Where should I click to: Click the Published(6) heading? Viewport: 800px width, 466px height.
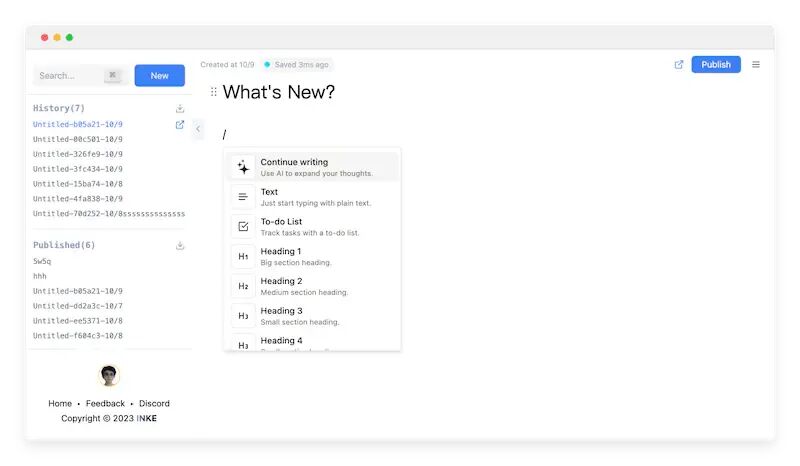click(x=64, y=244)
